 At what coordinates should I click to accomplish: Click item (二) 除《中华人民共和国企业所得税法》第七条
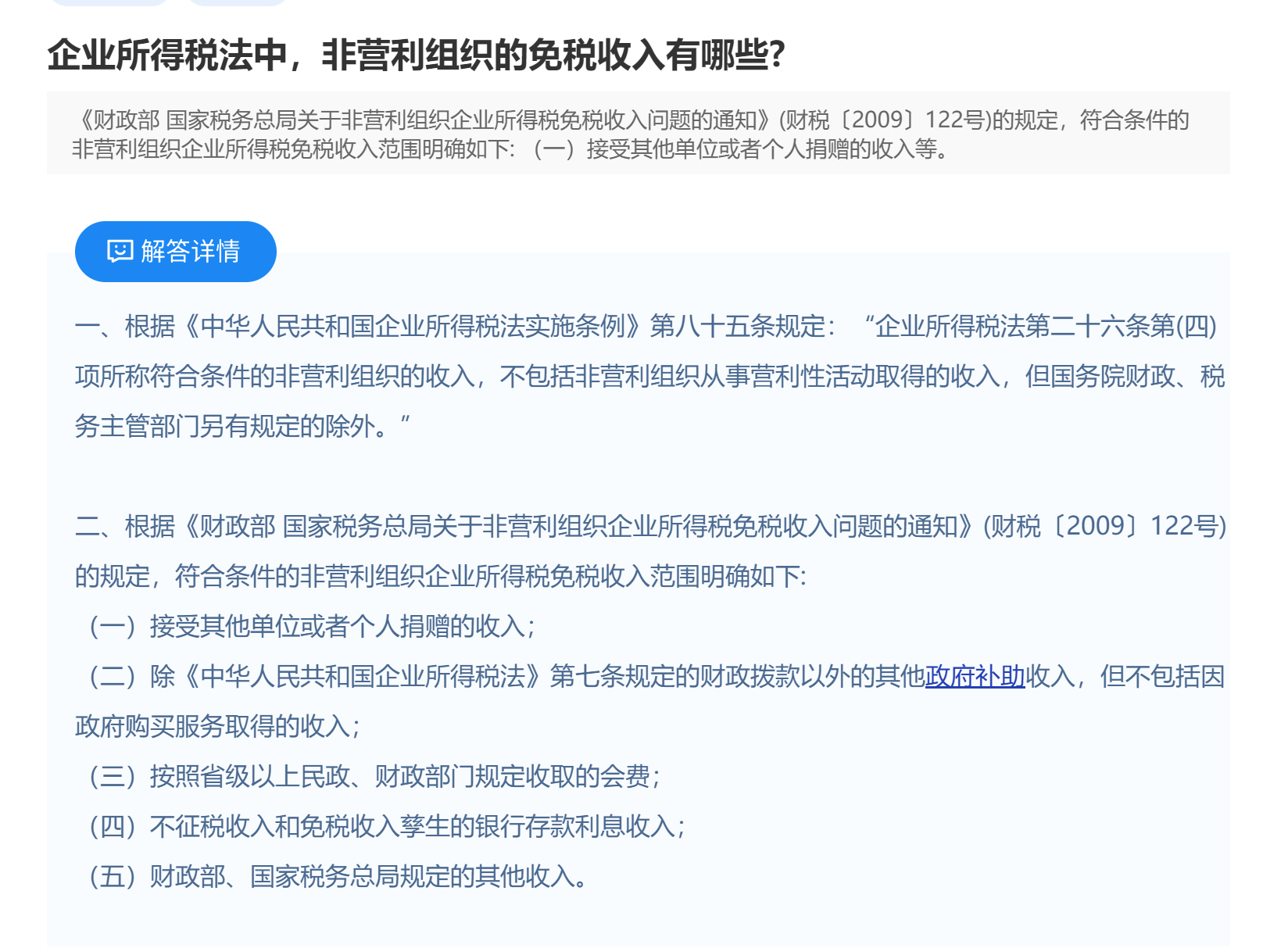(657, 677)
